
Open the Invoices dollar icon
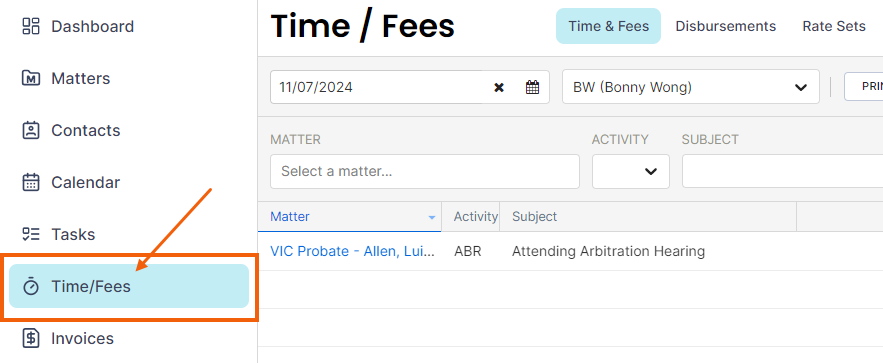pyautogui.click(x=30, y=338)
